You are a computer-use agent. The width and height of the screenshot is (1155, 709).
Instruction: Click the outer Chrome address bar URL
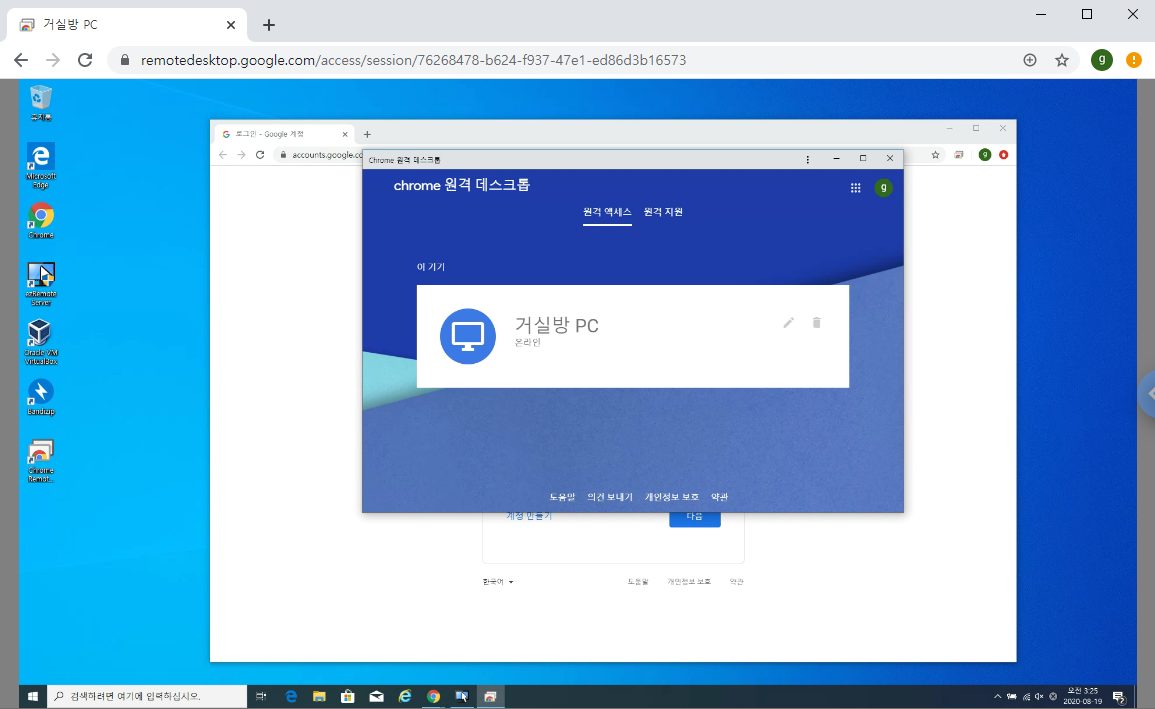[x=413, y=60]
